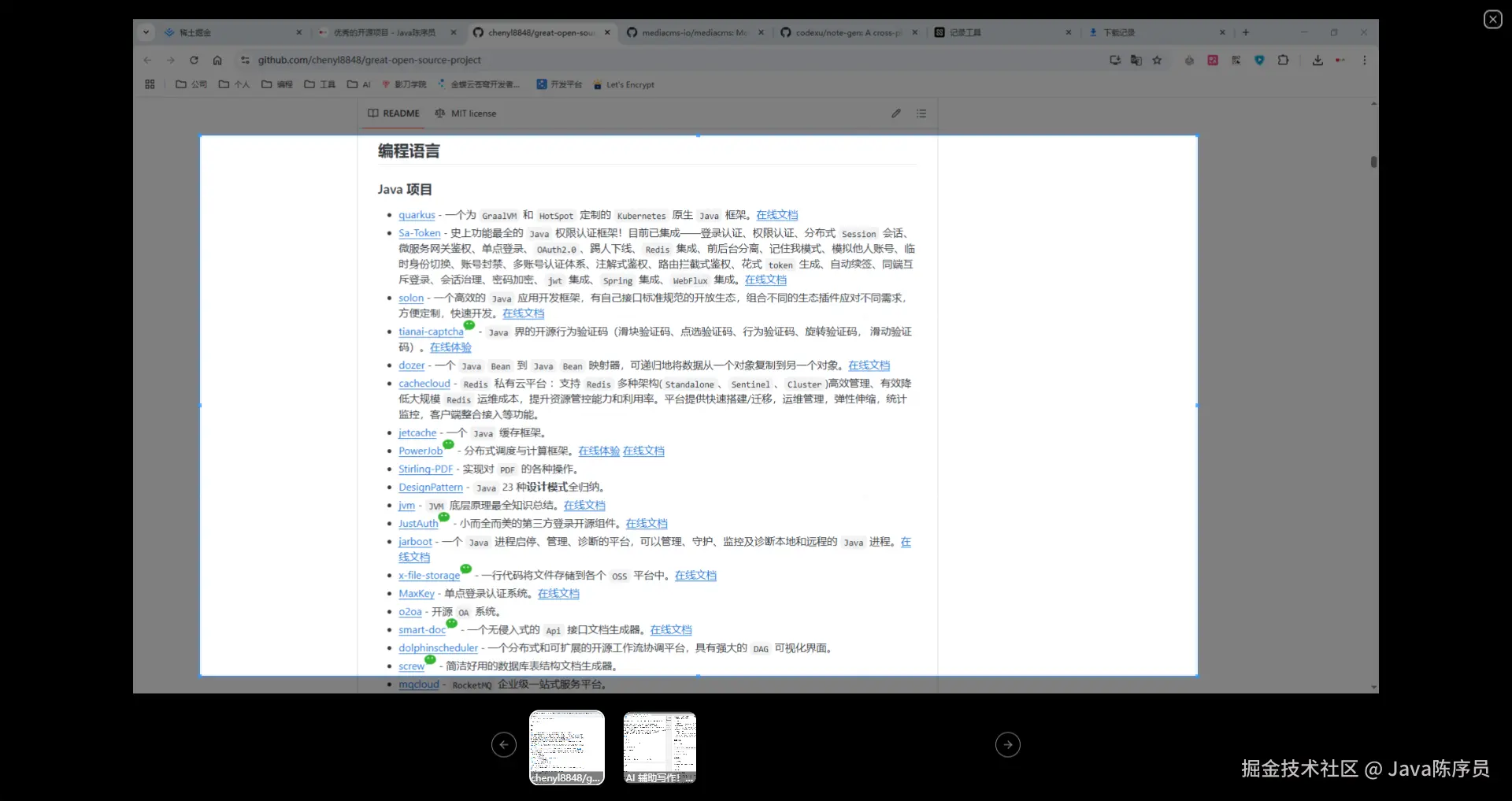Open the MaxKey project link
Screen dimensions: 1512x801
[417, 594]
